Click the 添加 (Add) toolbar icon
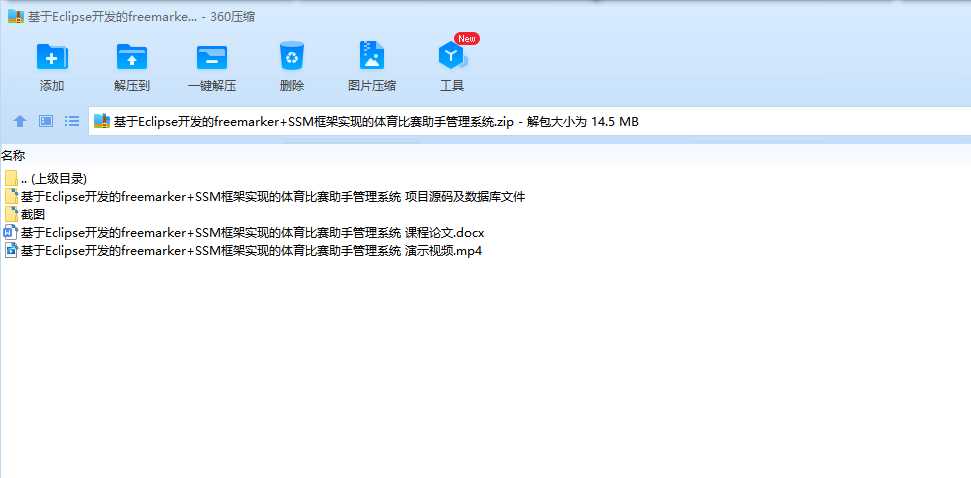The width and height of the screenshot is (971, 478). [52, 57]
